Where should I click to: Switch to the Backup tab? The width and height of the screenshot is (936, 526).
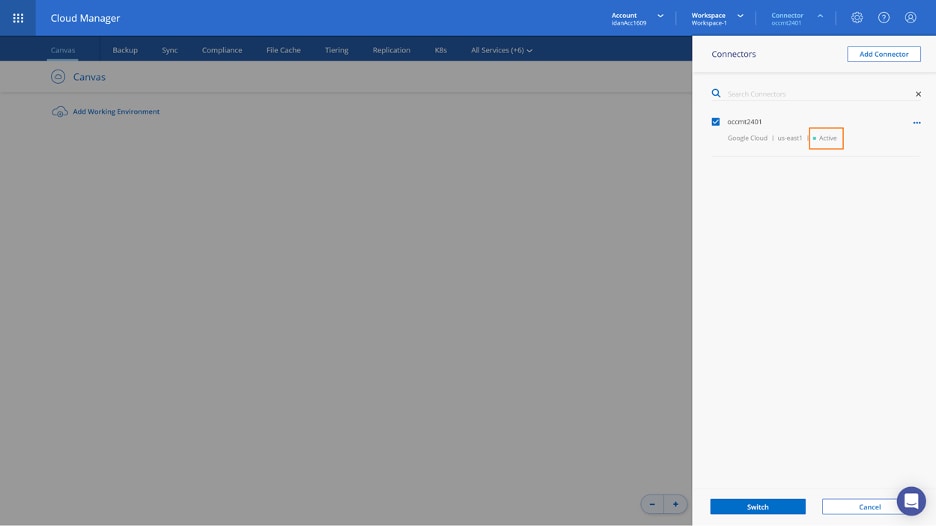[125, 50]
